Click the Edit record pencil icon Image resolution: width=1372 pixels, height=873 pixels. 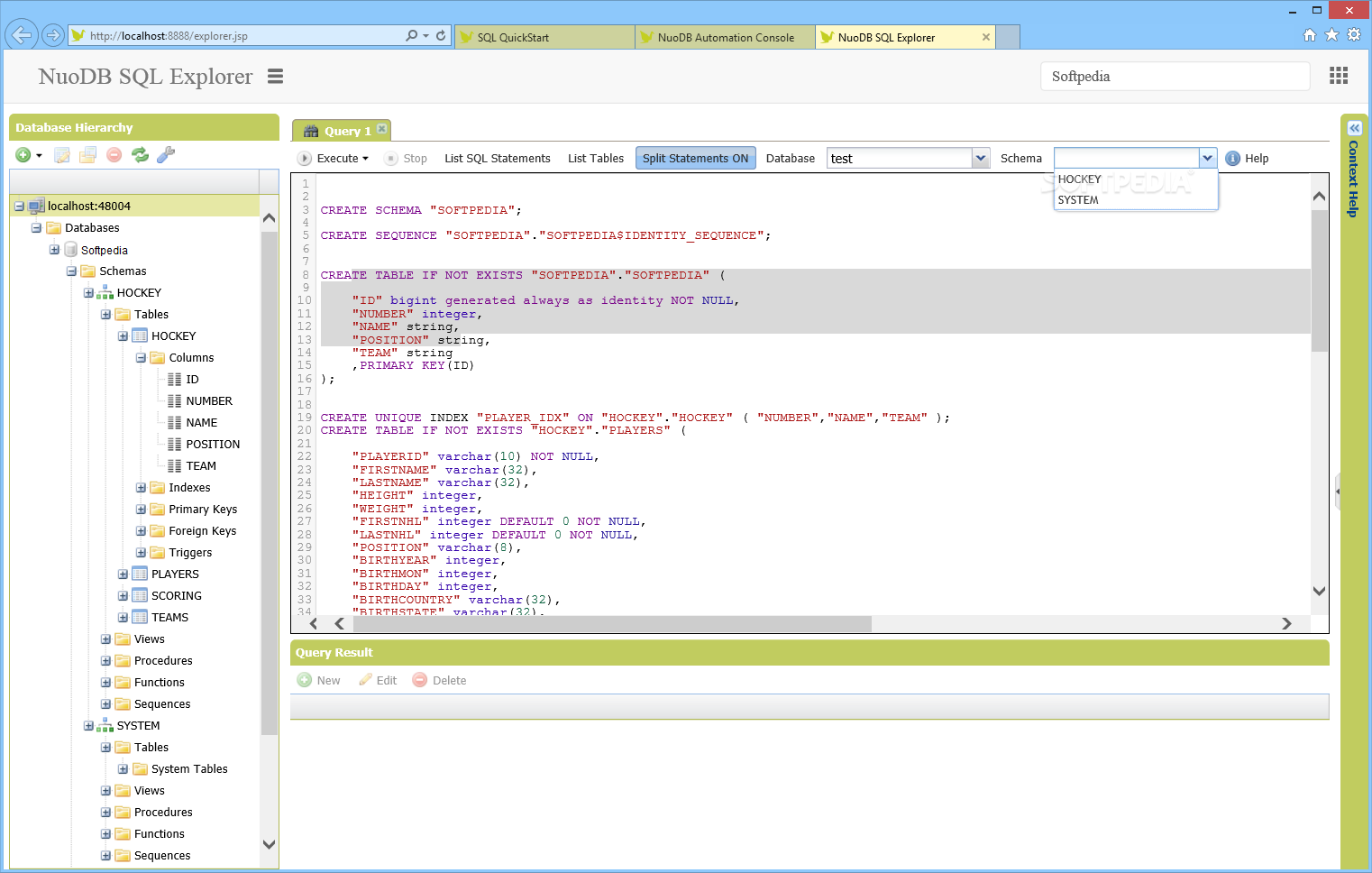(365, 680)
